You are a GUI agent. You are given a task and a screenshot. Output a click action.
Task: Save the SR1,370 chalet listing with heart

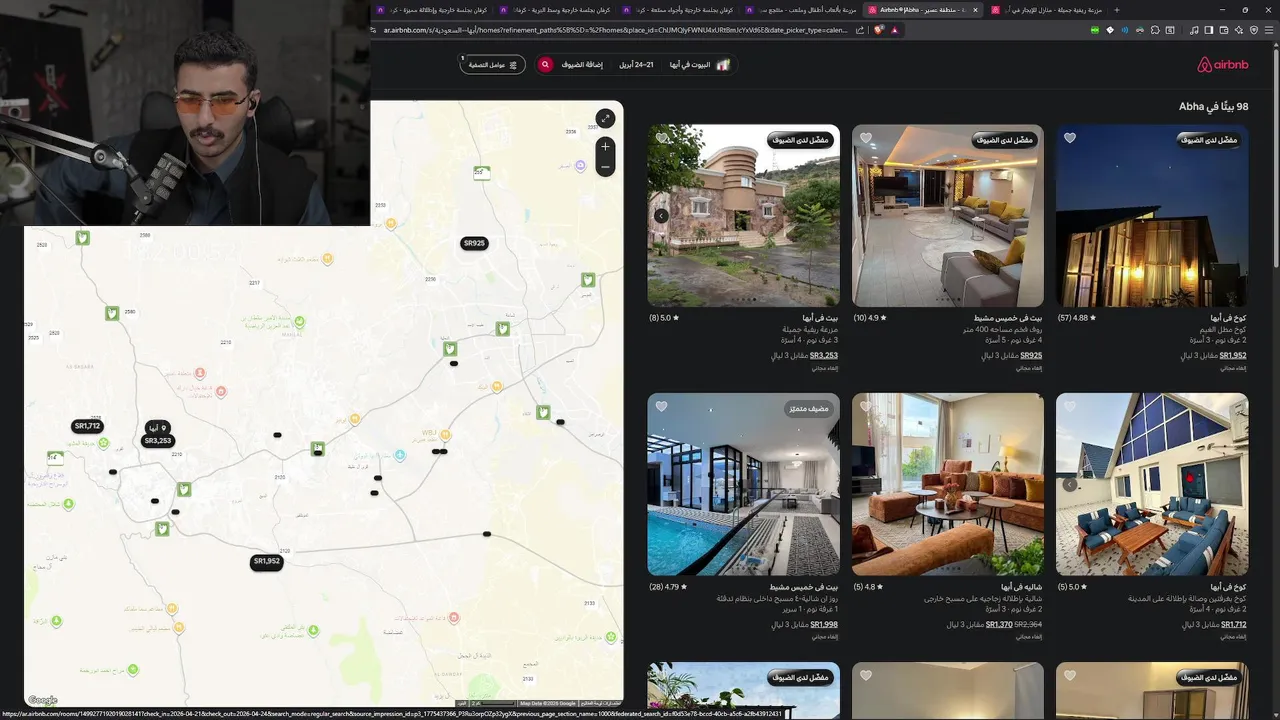[866, 407]
